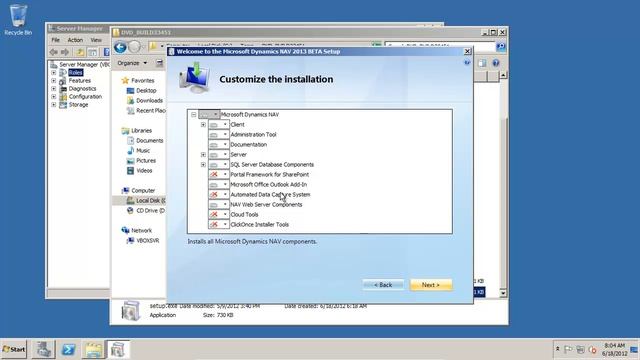The height and width of the screenshot is (360, 640).
Task: Collapse the Microsoft Dynamics NAV tree root
Action: (x=193, y=115)
